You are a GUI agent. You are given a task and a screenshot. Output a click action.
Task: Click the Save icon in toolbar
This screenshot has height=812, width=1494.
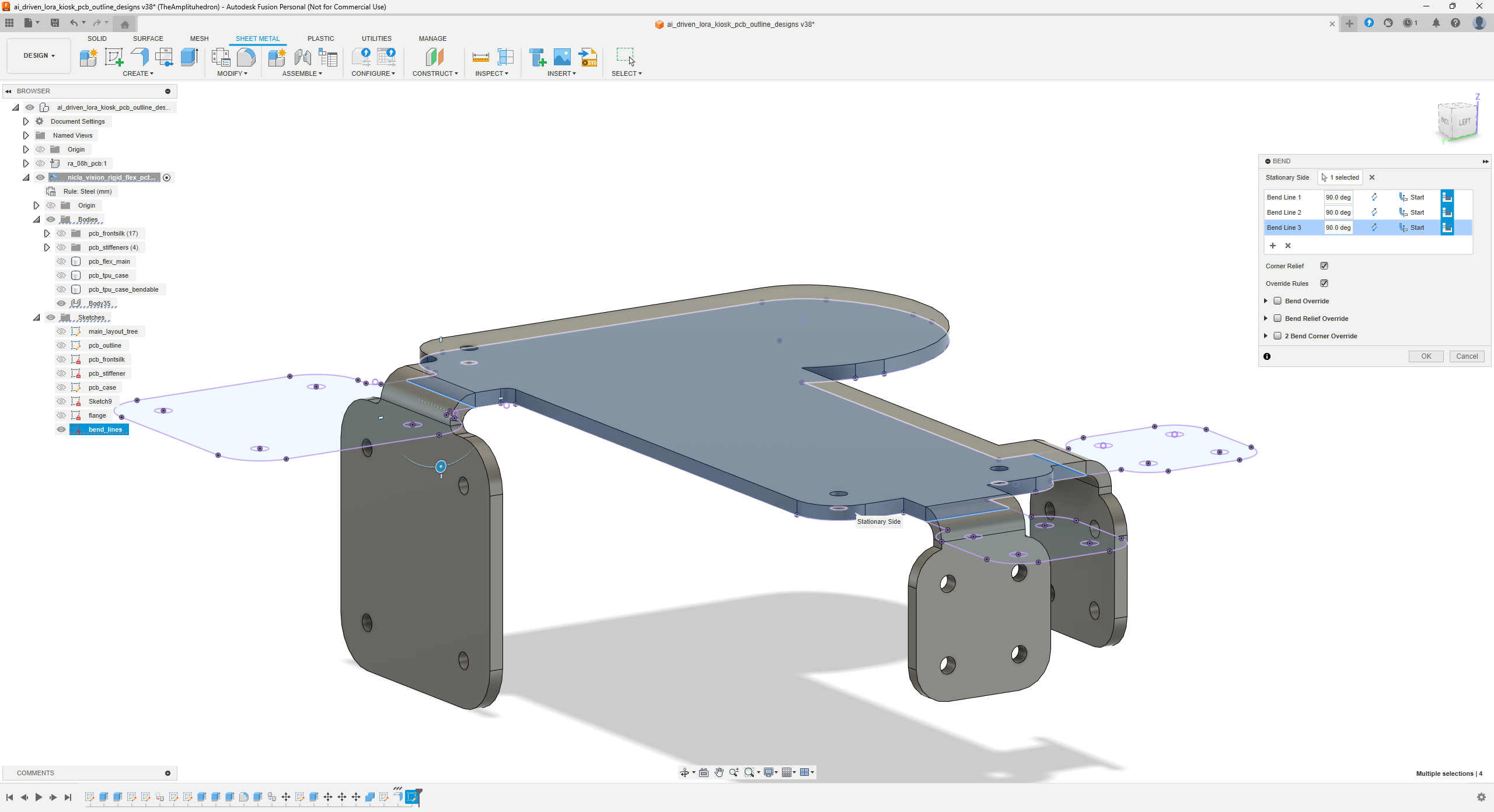55,23
